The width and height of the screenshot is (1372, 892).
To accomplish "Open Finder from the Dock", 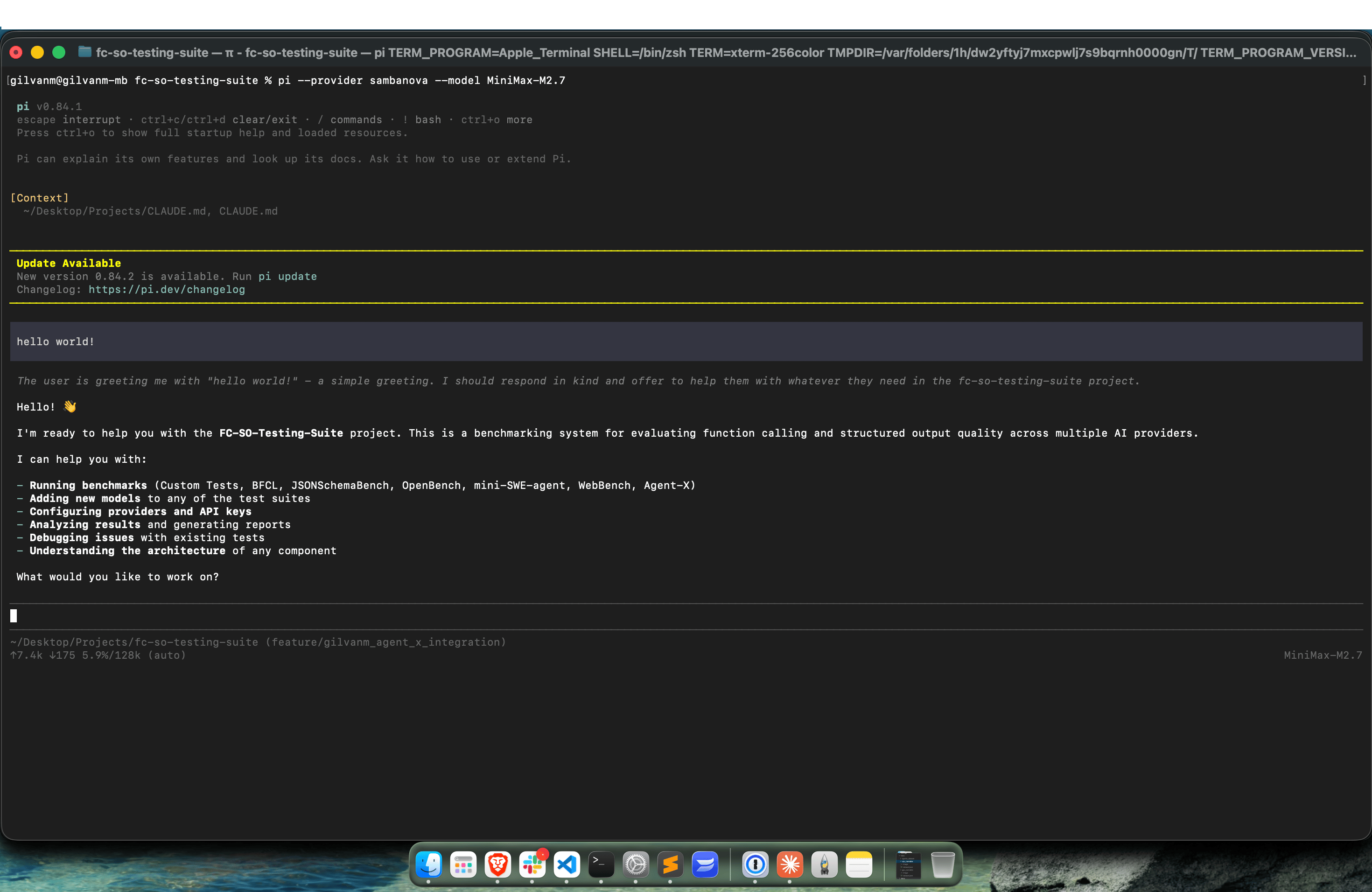I will (428, 864).
